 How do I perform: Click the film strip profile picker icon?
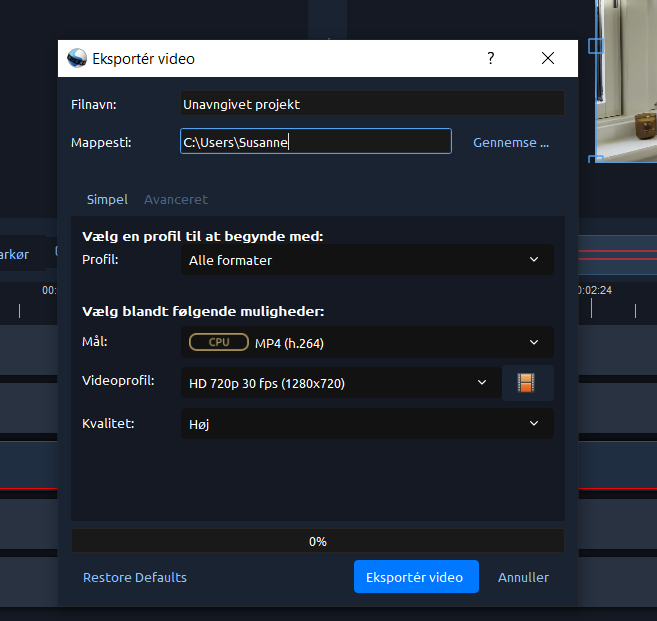tap(526, 383)
